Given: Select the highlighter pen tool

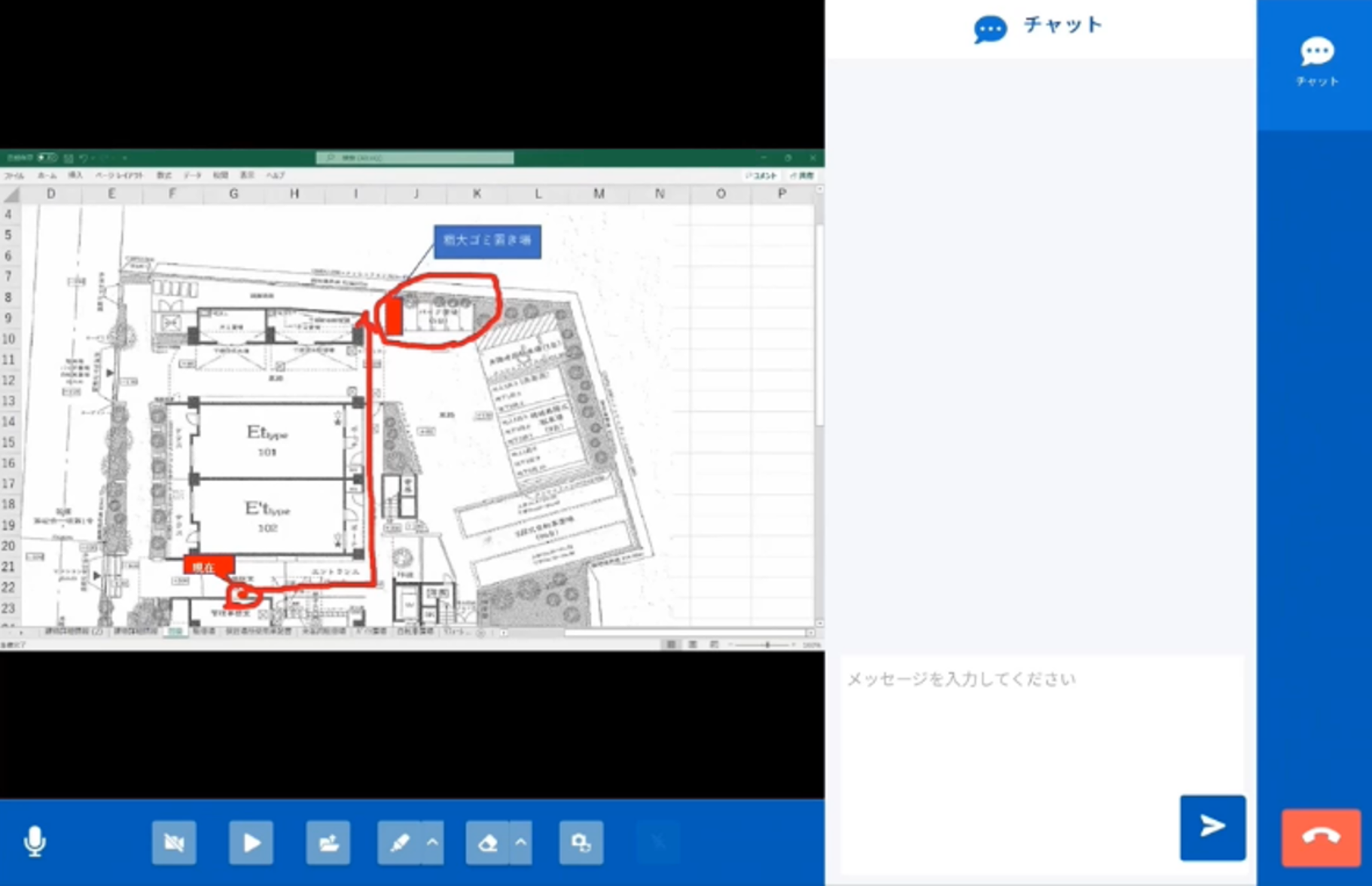Looking at the screenshot, I should point(399,842).
